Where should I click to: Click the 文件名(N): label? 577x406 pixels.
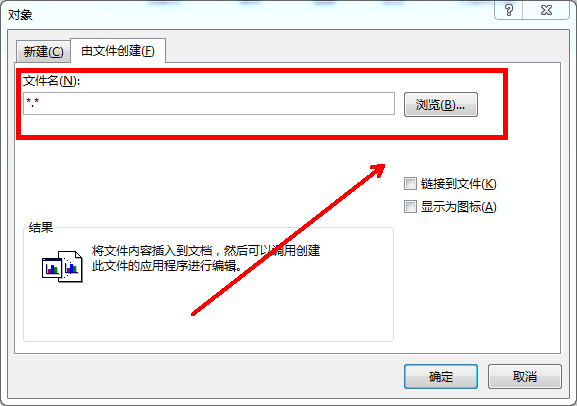(x=51, y=81)
